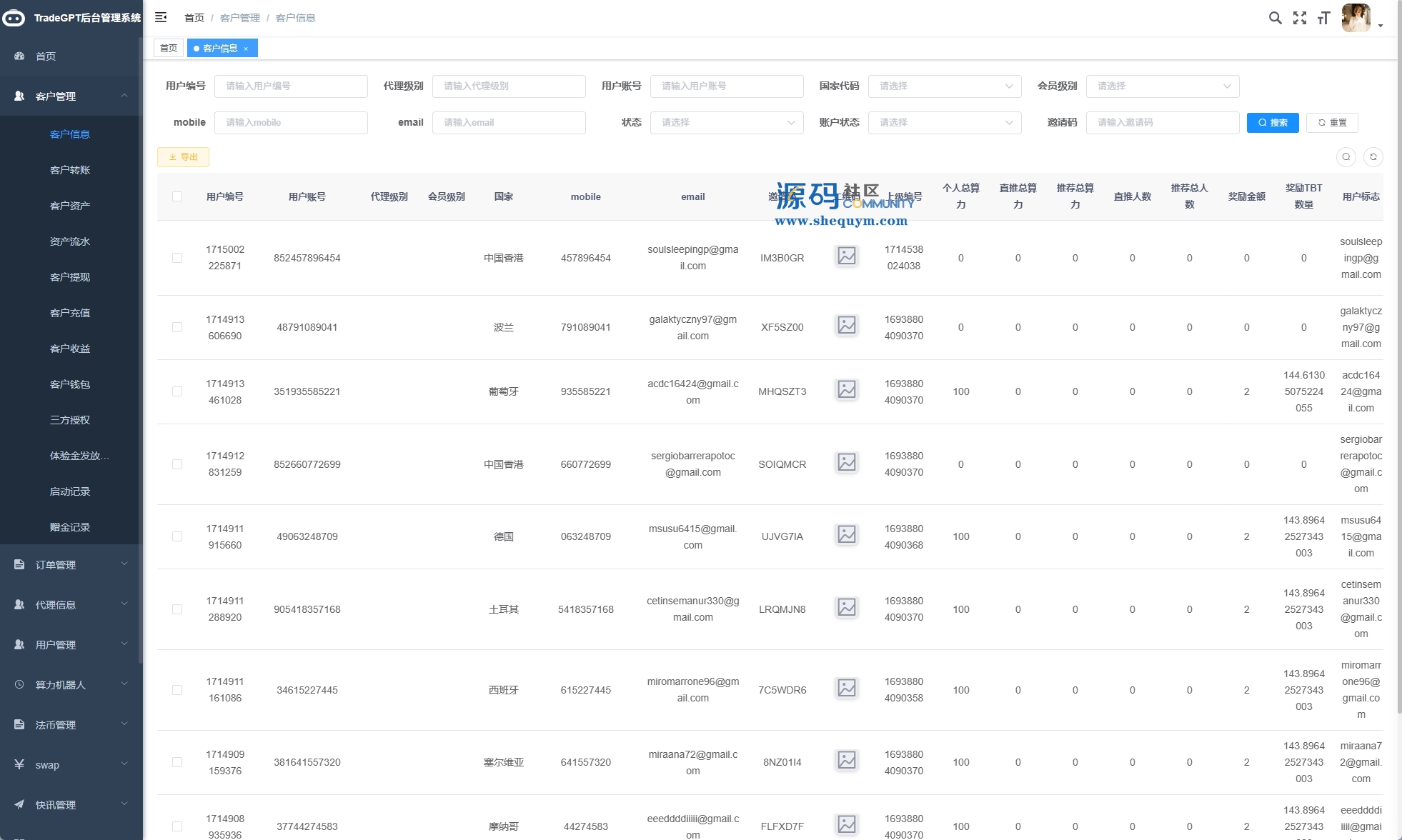Select checkbox for the 波兰 user row

[x=177, y=327]
